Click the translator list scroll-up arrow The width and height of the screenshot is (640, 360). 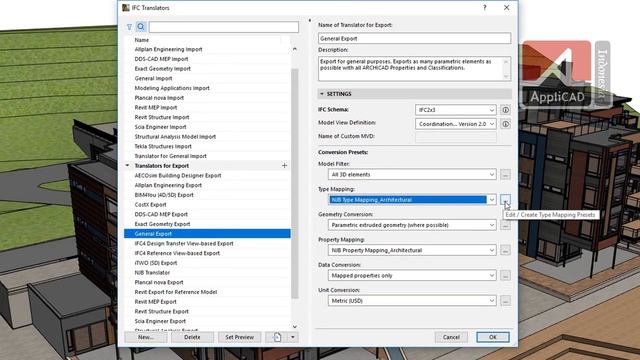point(295,49)
